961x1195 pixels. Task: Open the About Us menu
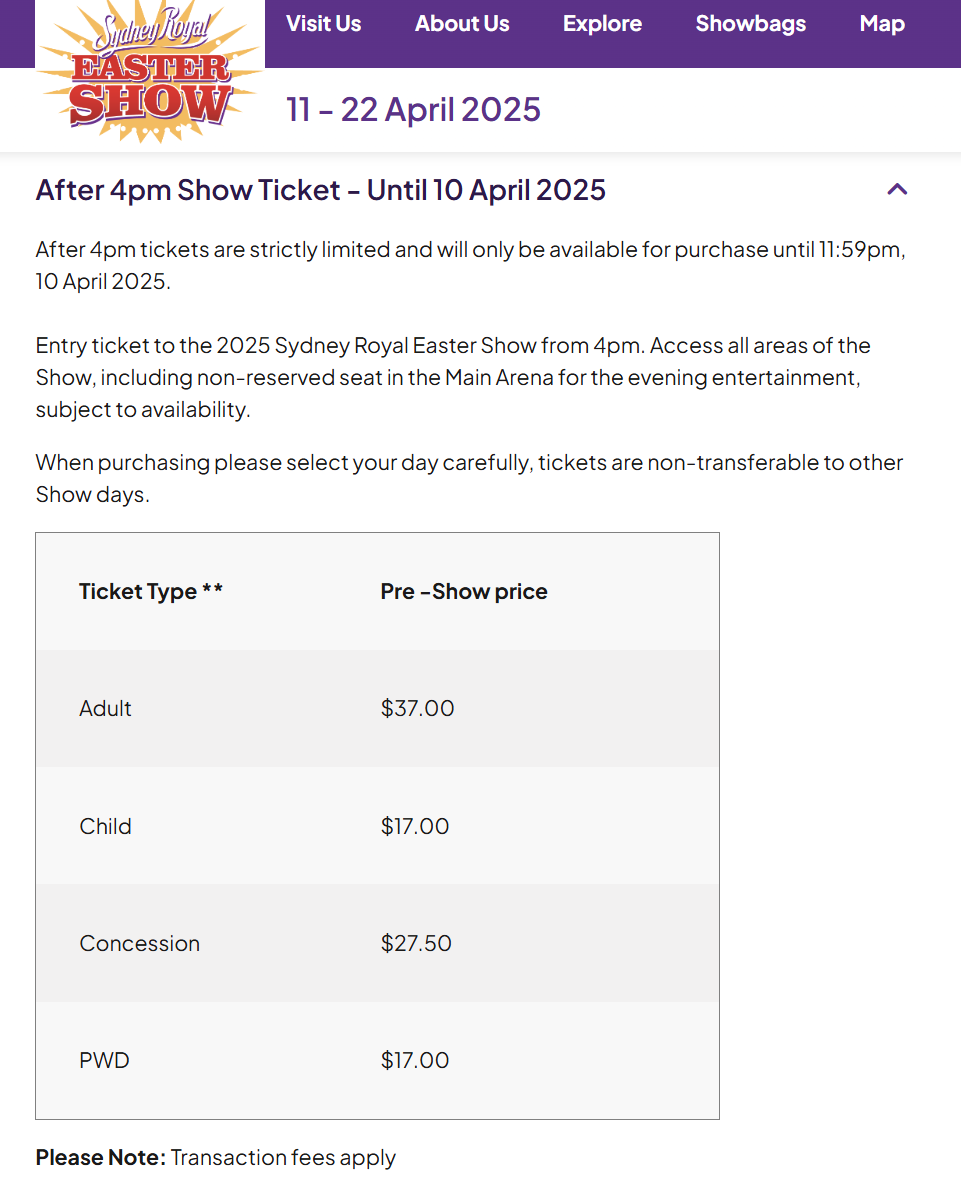pyautogui.click(x=462, y=24)
